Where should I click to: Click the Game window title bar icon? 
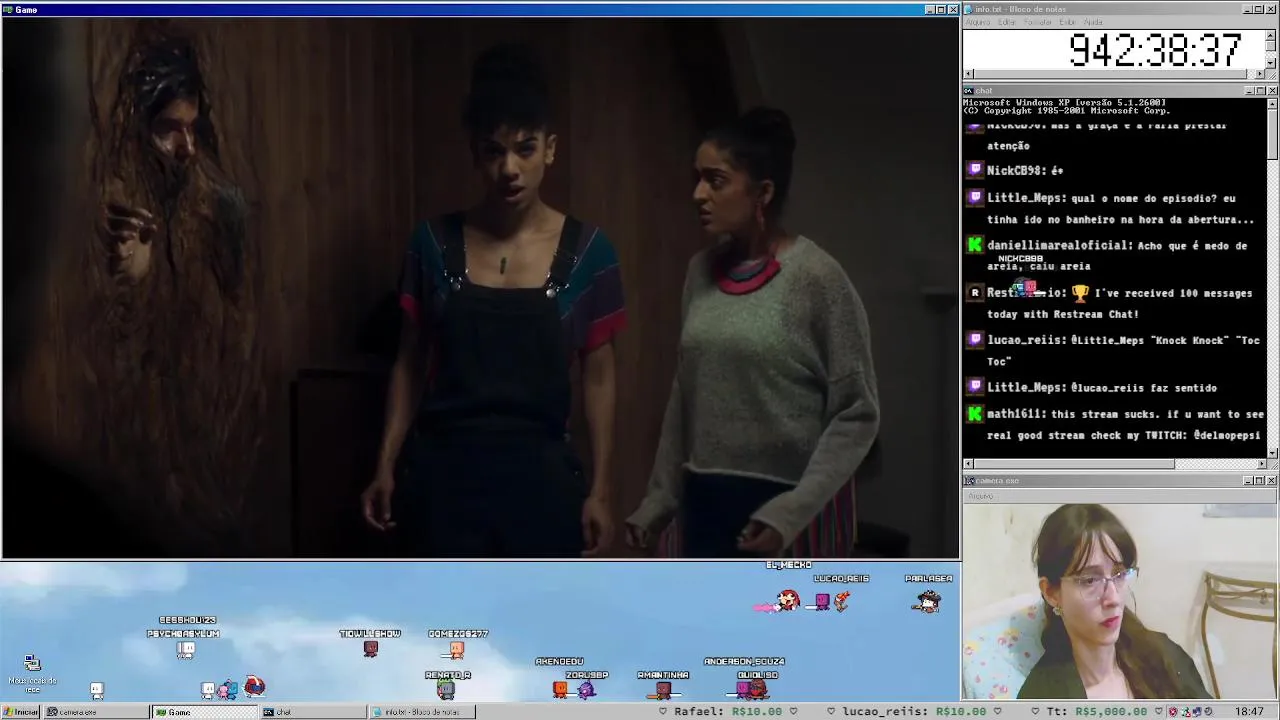tap(8, 9)
